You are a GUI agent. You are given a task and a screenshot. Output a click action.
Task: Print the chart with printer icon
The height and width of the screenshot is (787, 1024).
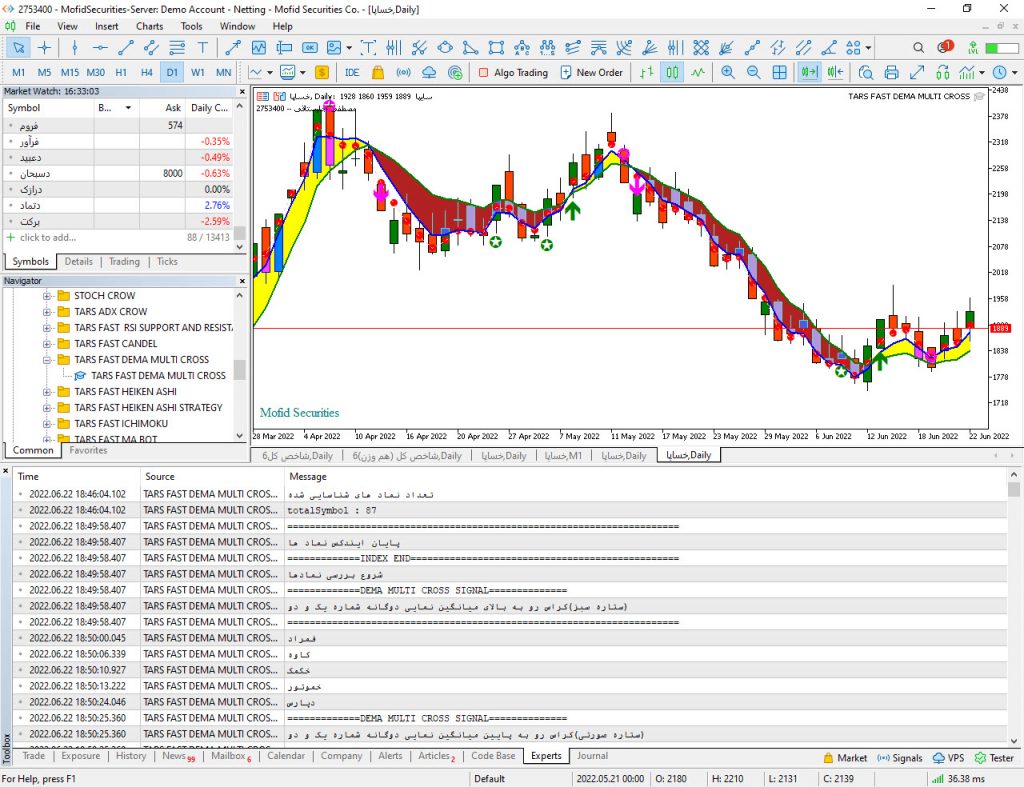[x=891, y=72]
